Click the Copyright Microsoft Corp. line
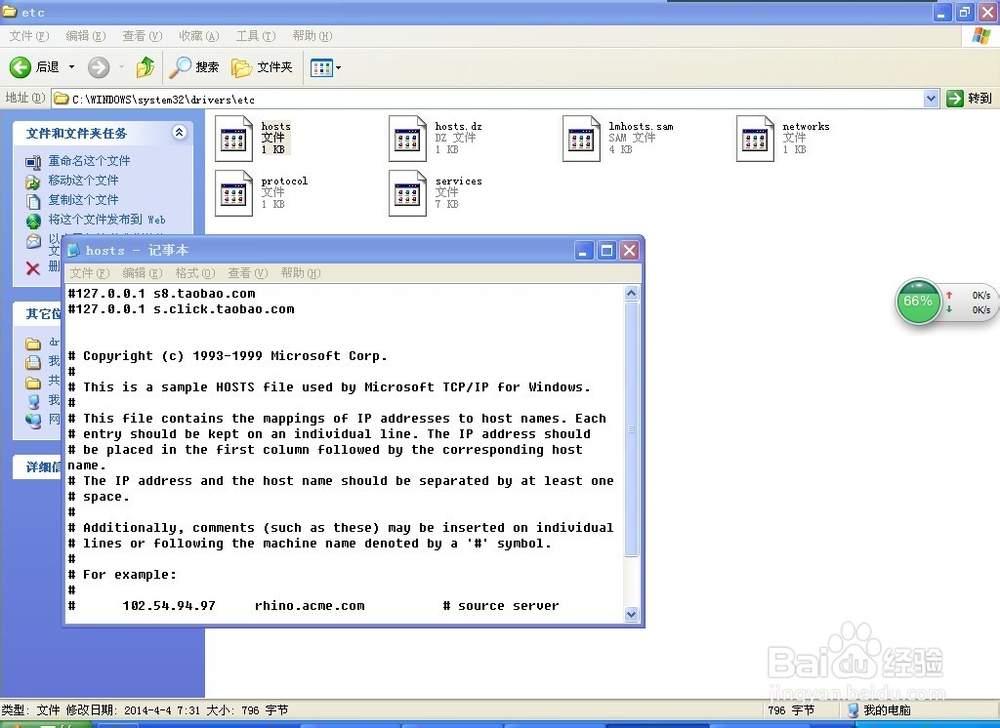 pyautogui.click(x=228, y=356)
